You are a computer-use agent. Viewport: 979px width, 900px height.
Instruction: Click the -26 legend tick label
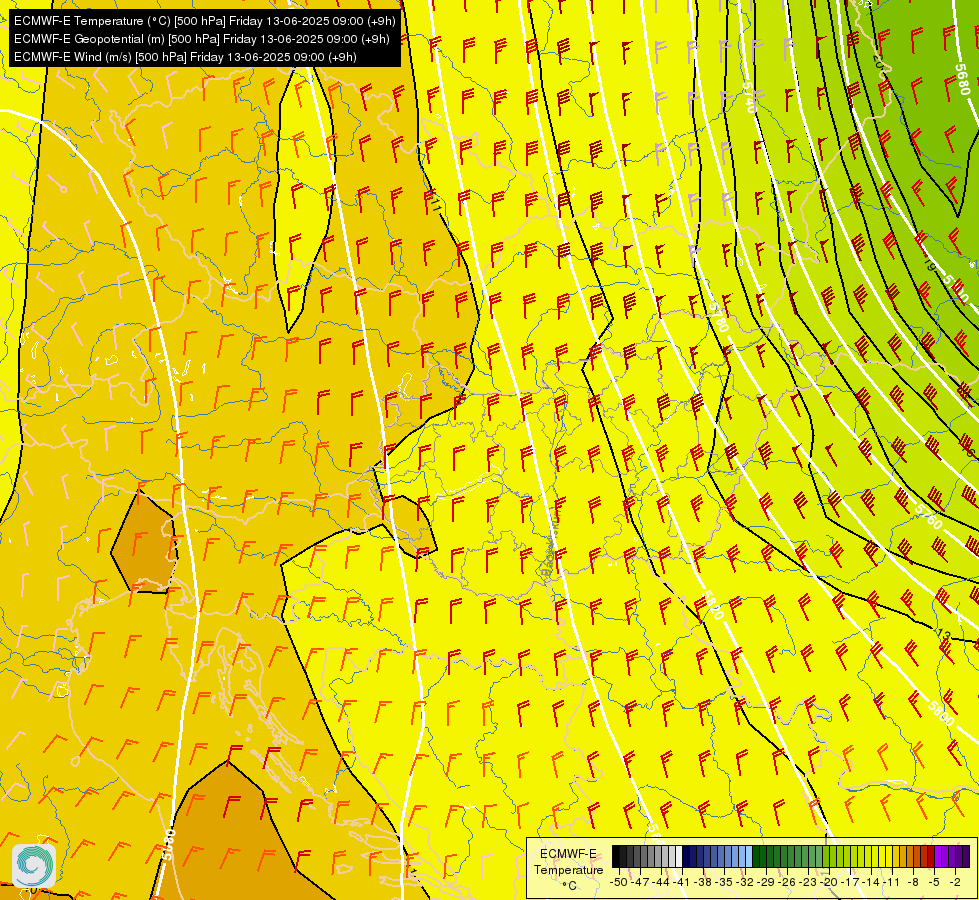(x=787, y=882)
